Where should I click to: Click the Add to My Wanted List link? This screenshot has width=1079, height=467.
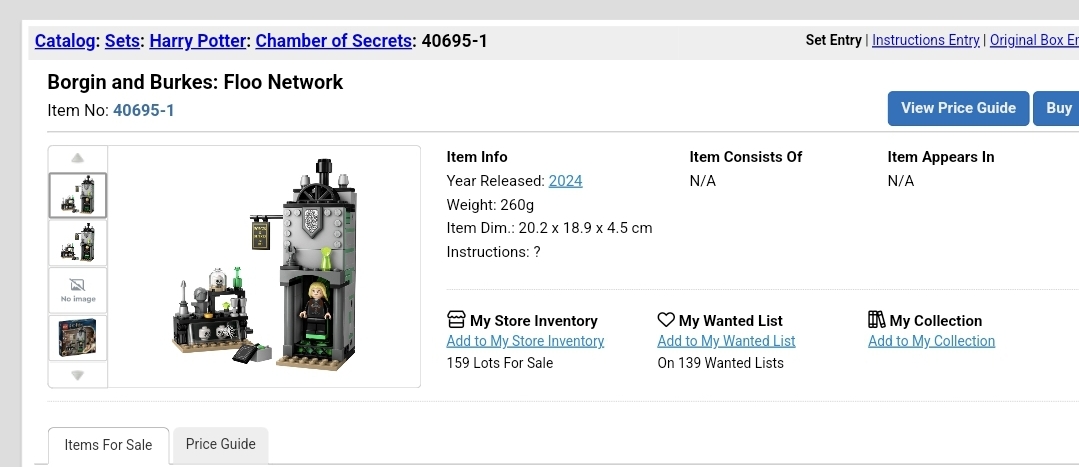coord(726,341)
